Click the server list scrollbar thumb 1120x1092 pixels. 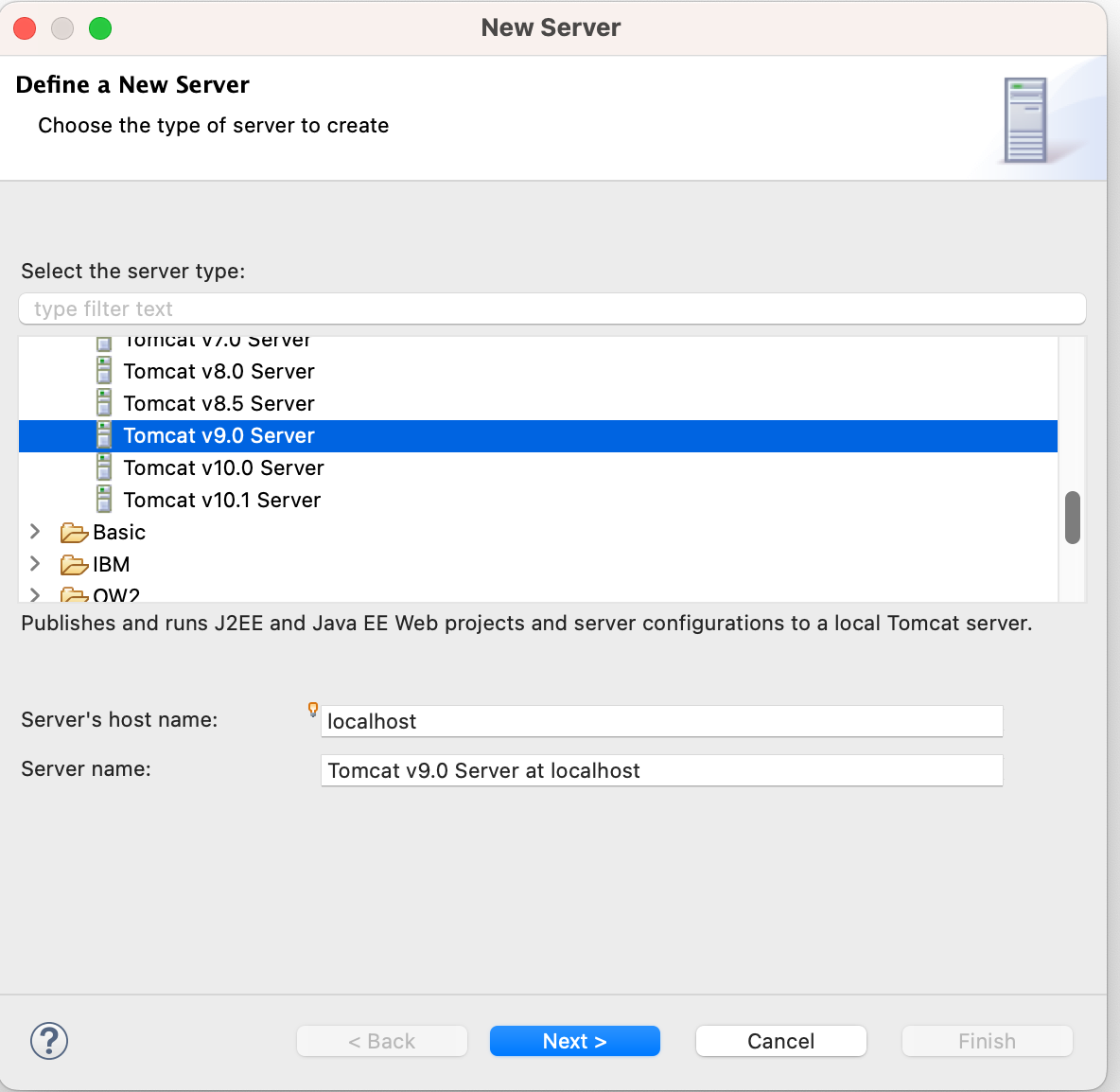pyautogui.click(x=1072, y=518)
